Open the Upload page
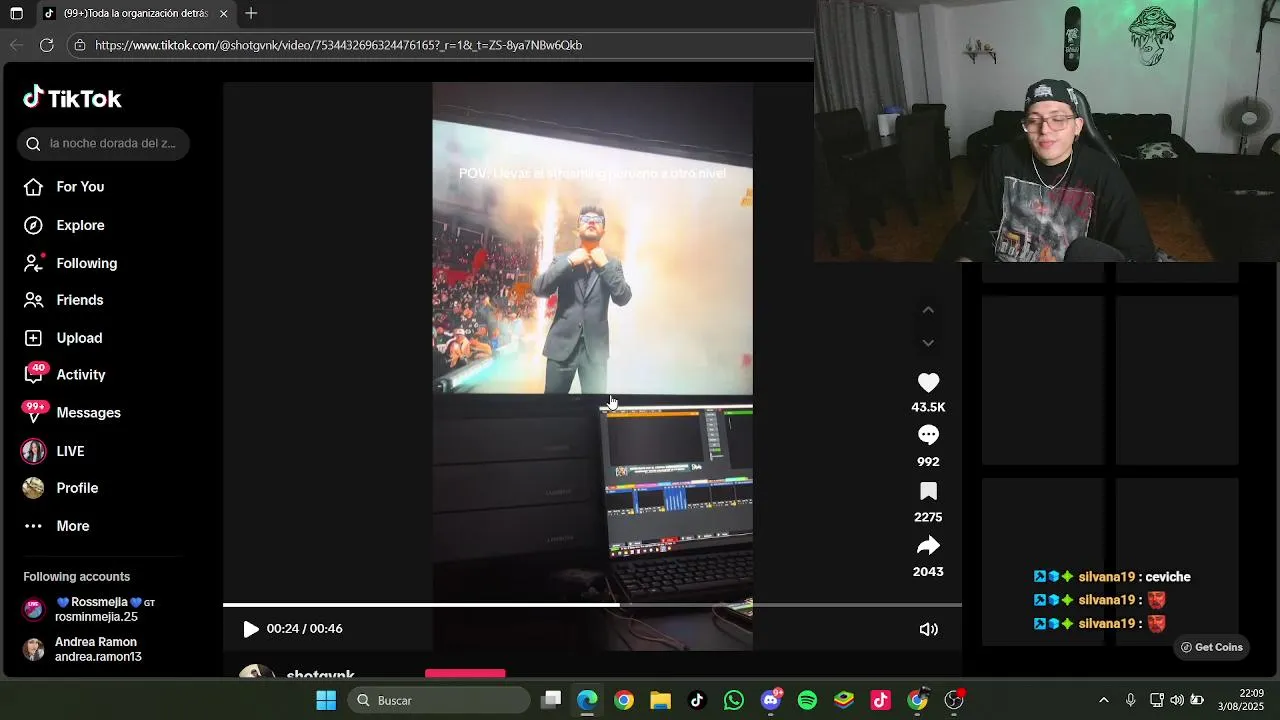1280x720 pixels. [x=63, y=338]
